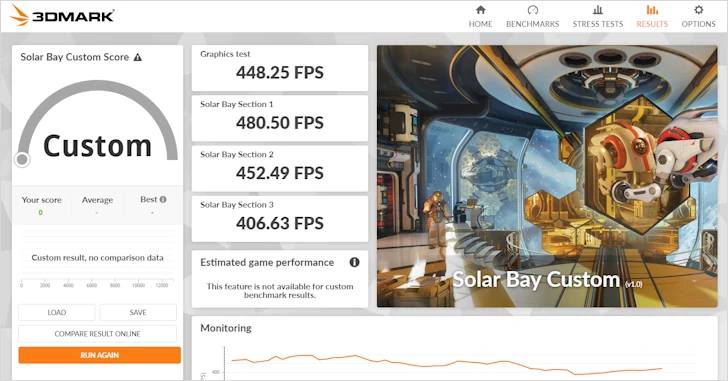Click the Solar Bay Section 2 452.49 FPS value
The image size is (728, 381).
point(280,173)
